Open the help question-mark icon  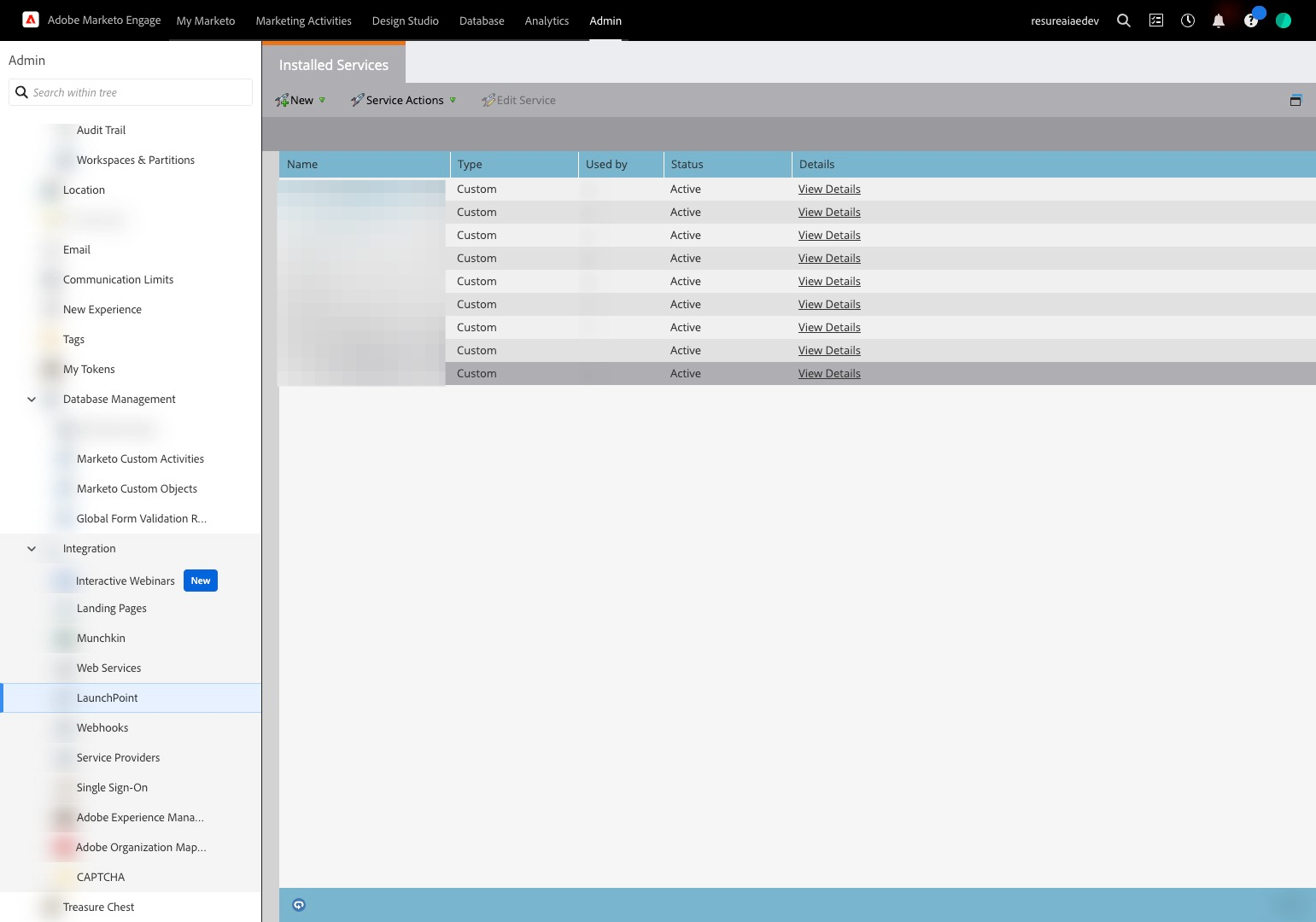(x=1251, y=20)
